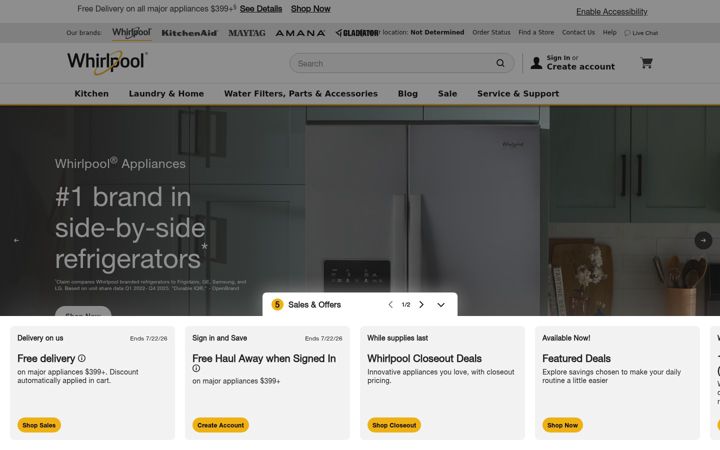
Task: Click Create account link
Action: (x=580, y=67)
